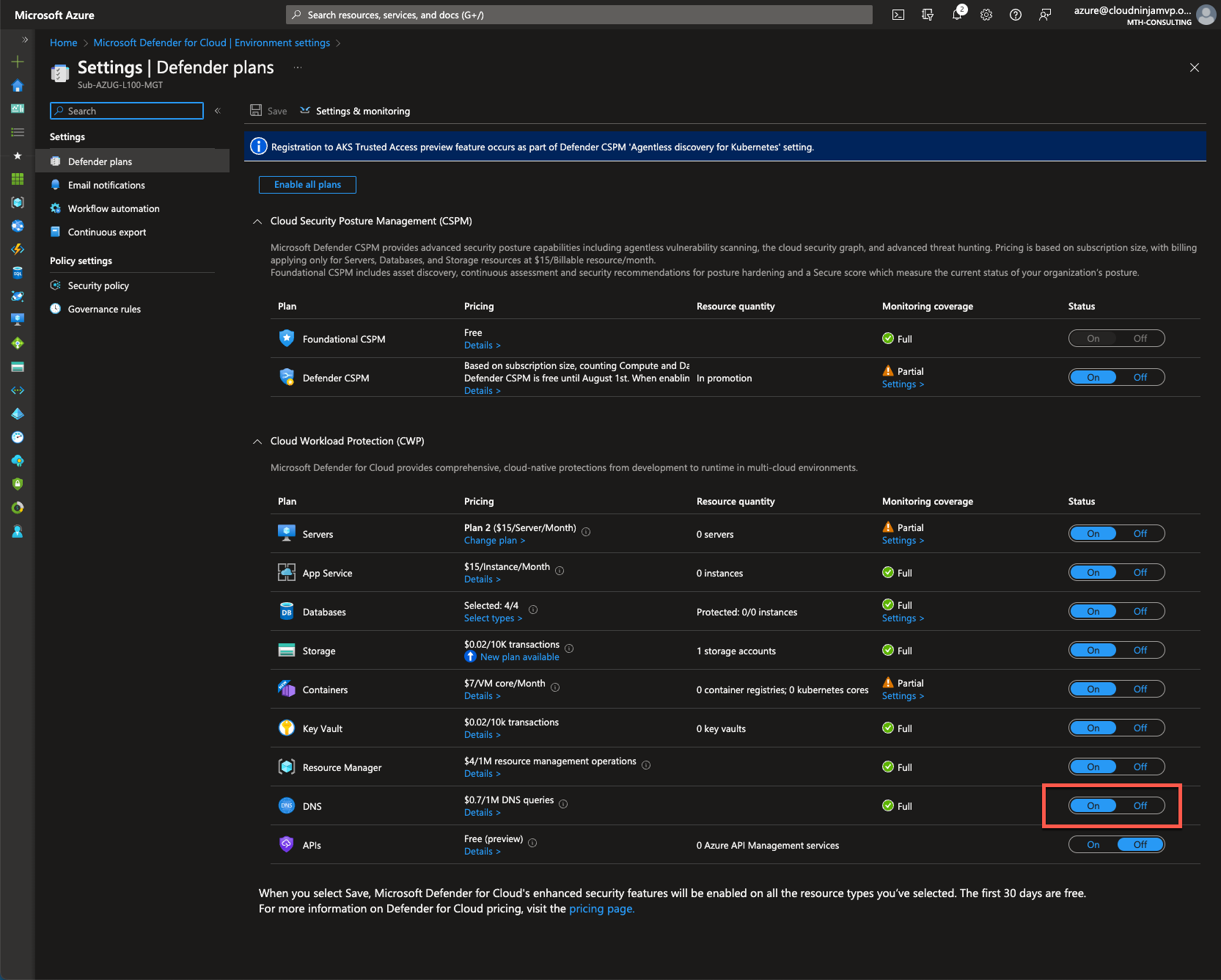Click Select types link for Databases
The width and height of the screenshot is (1221, 980).
[493, 618]
